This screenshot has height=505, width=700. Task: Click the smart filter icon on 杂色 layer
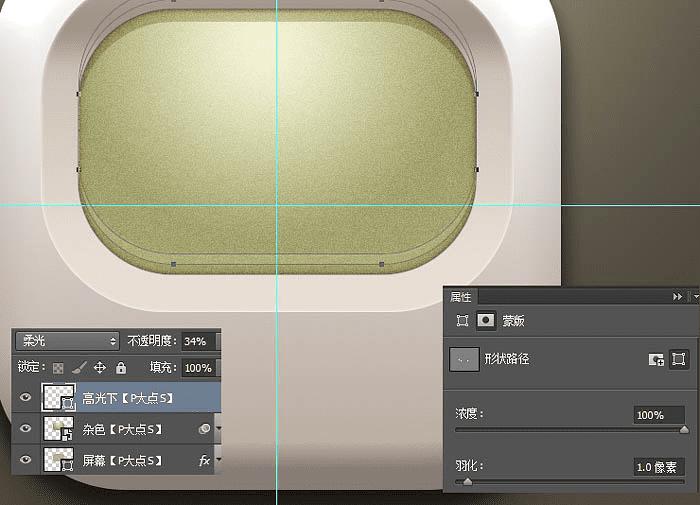[x=204, y=429]
